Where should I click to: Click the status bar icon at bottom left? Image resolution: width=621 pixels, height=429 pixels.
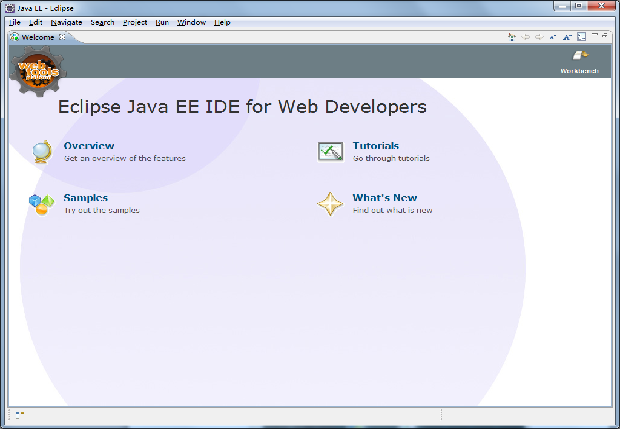point(20,415)
